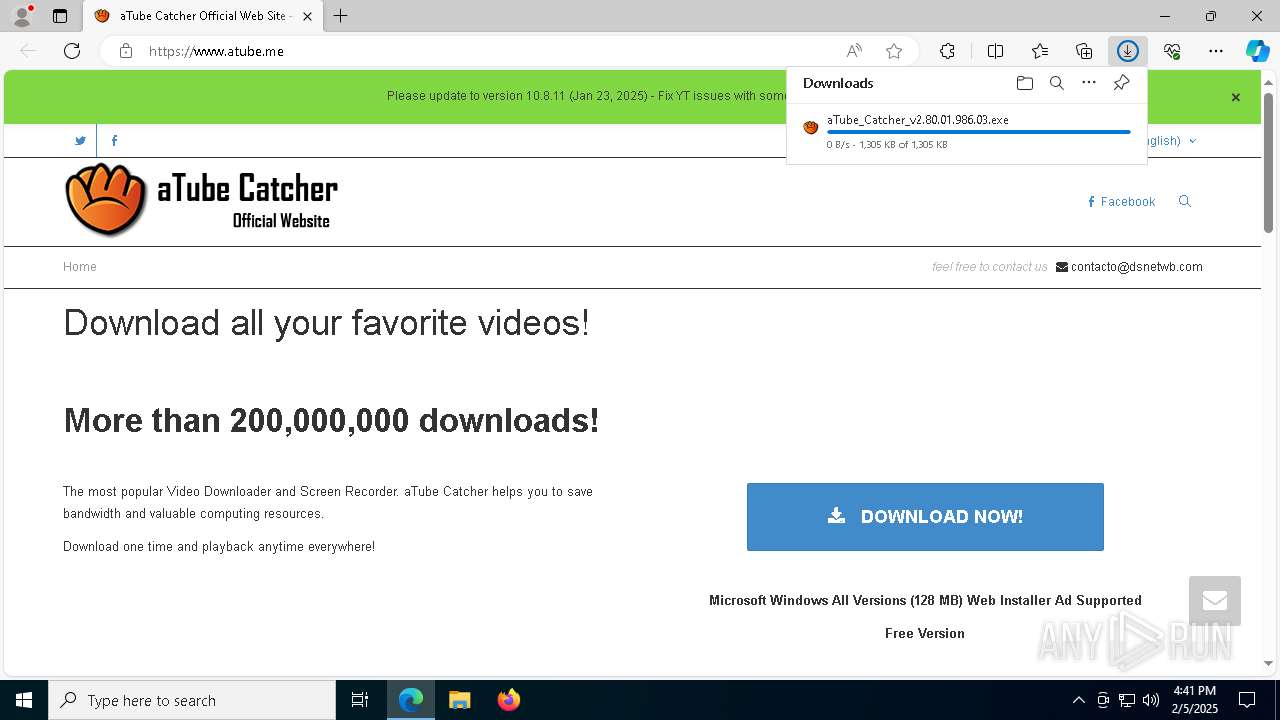The image size is (1280, 720).
Task: Open the Extensions puzzle icon
Action: point(947,51)
